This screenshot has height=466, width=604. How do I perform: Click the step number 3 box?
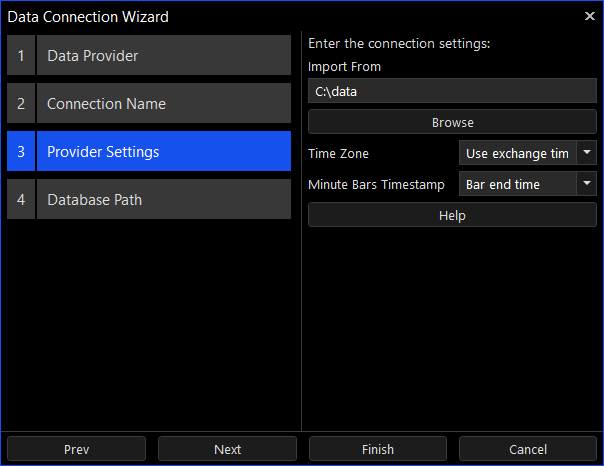[x=21, y=152]
